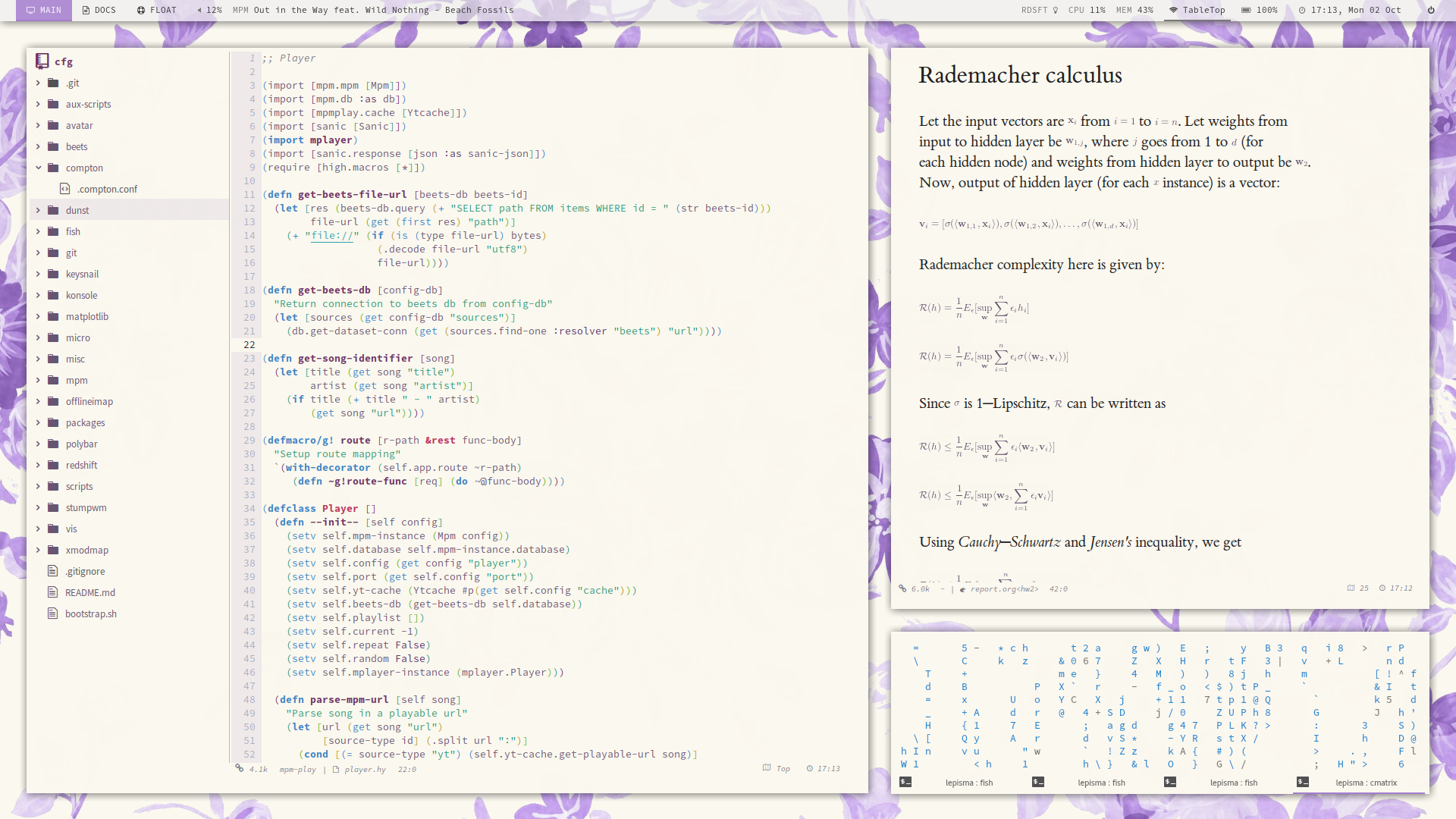Click the cfg project book icon
This screenshot has height=819, width=1456.
pyautogui.click(x=42, y=61)
